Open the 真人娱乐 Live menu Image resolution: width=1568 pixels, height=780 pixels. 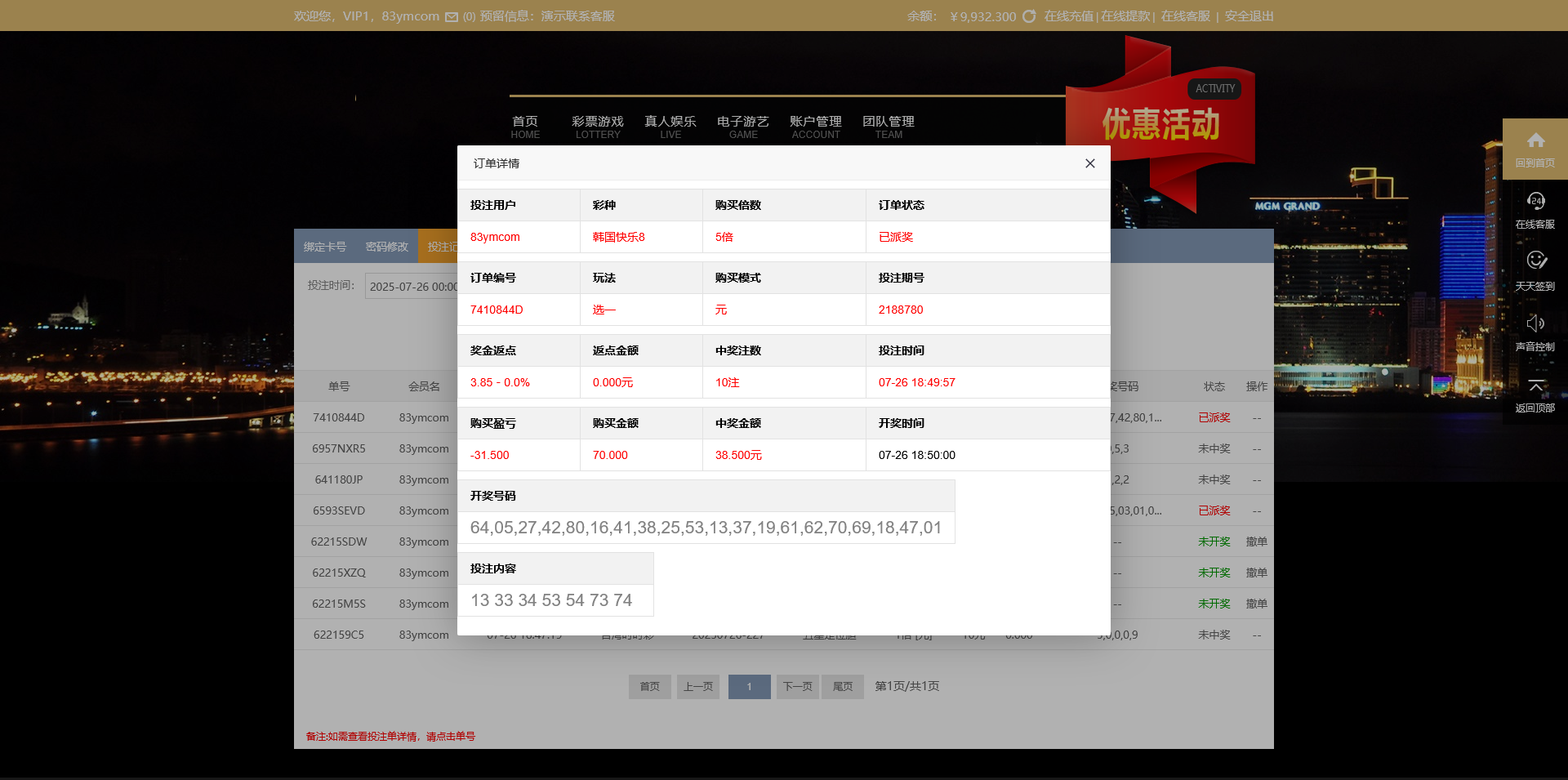tap(670, 126)
